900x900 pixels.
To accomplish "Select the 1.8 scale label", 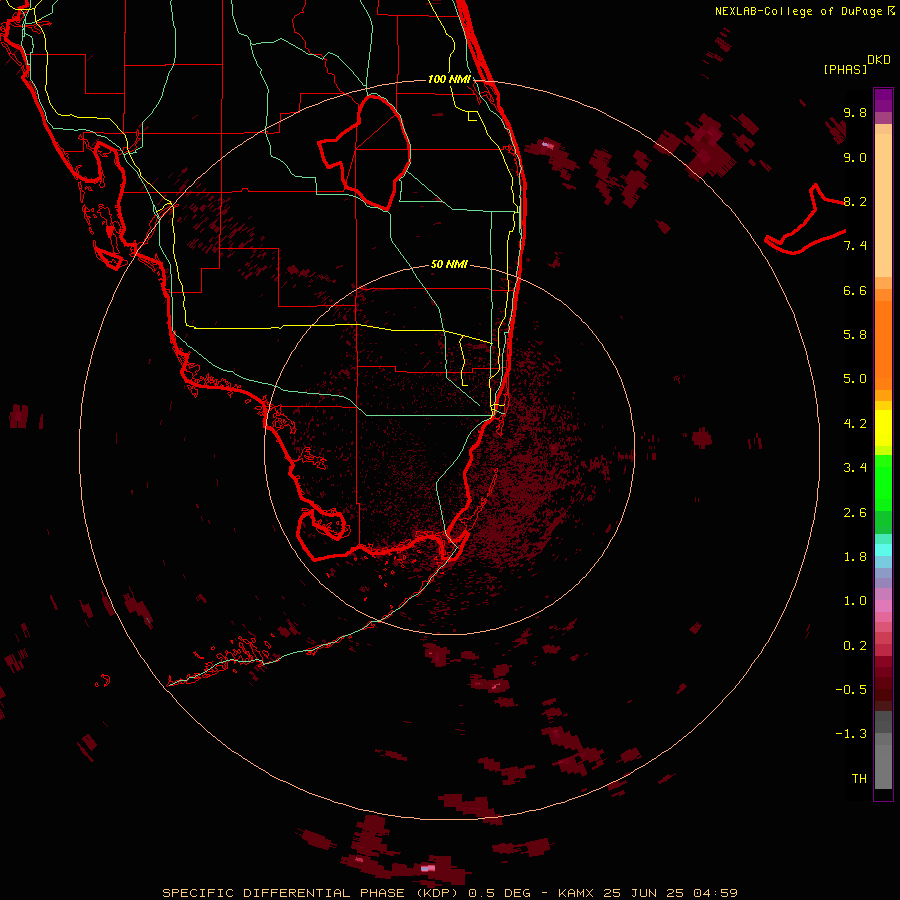I will coord(855,557).
